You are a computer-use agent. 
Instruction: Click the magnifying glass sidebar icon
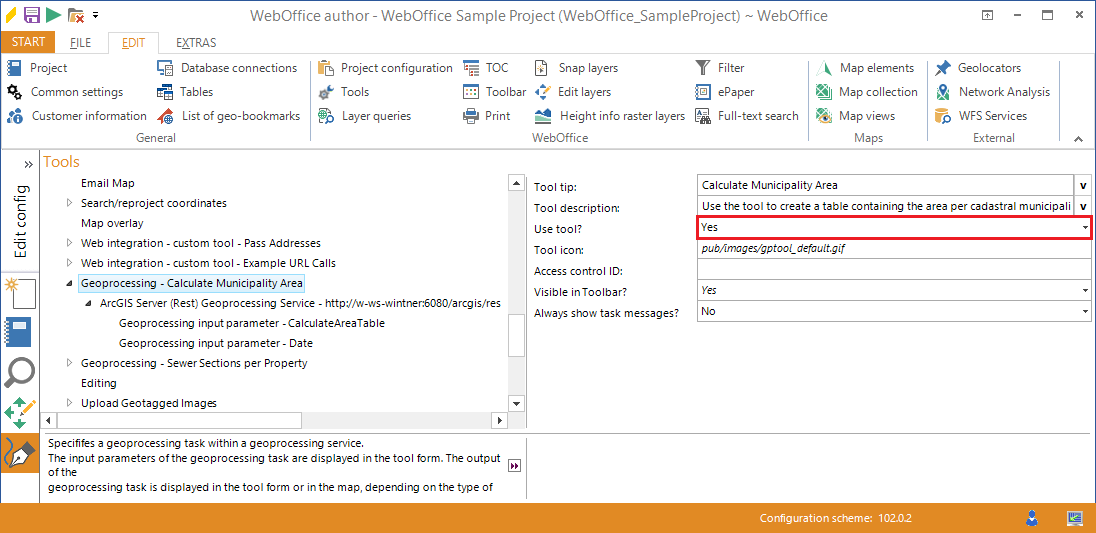coord(20,372)
